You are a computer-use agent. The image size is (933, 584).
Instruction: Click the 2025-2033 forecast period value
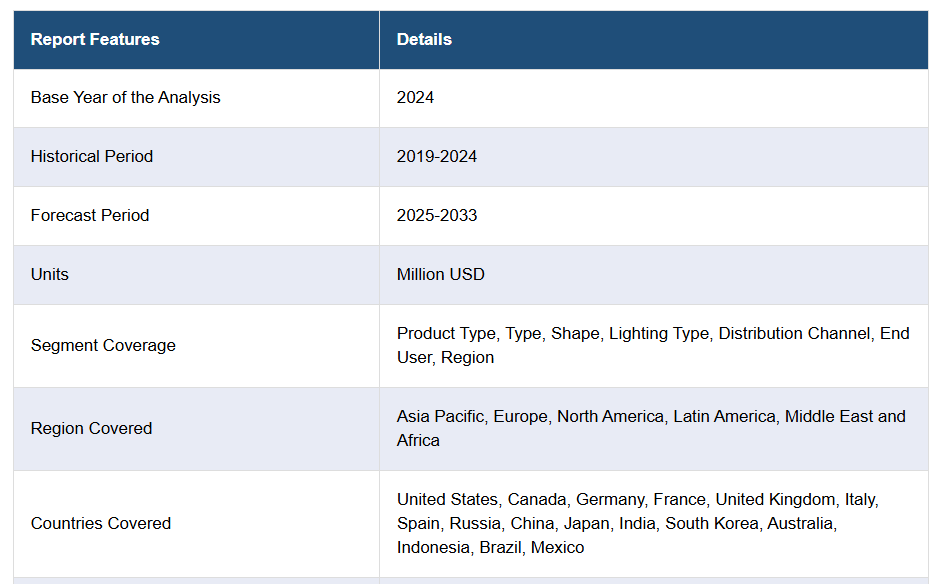(437, 216)
